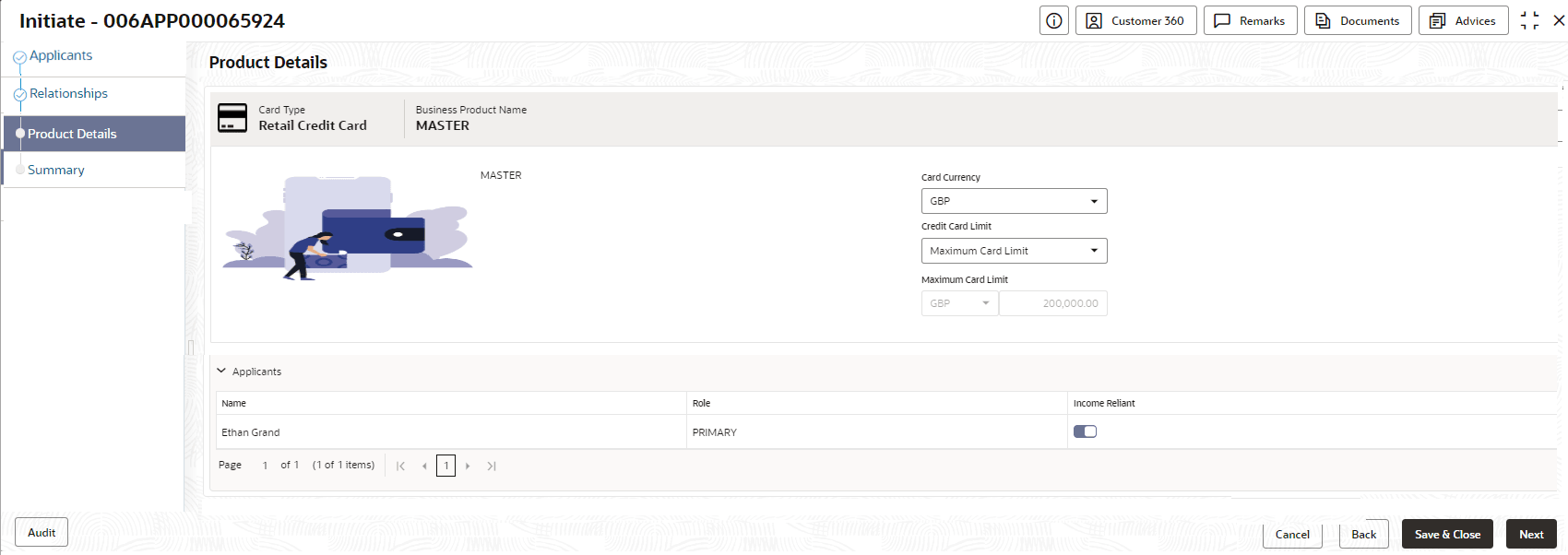Open the Credit Card Limit dropdown
Viewport: 1568px width, 555px height.
[1014, 251]
